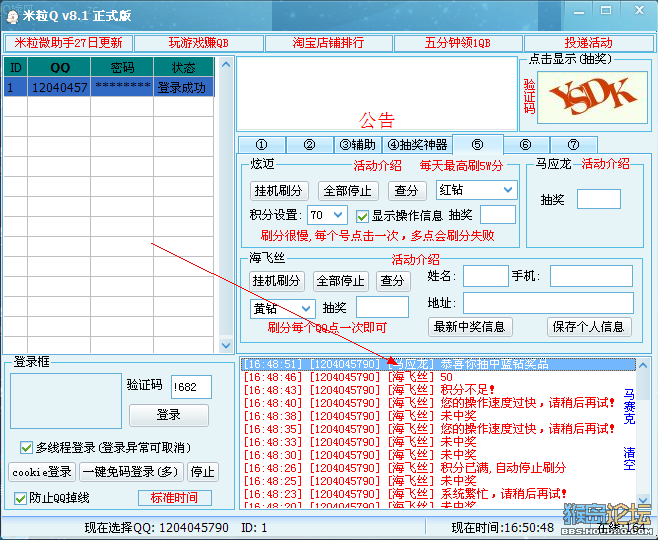The width and height of the screenshot is (658, 540).
Task: Focus the 验证码 input field showing !682
Action: [x=191, y=387]
